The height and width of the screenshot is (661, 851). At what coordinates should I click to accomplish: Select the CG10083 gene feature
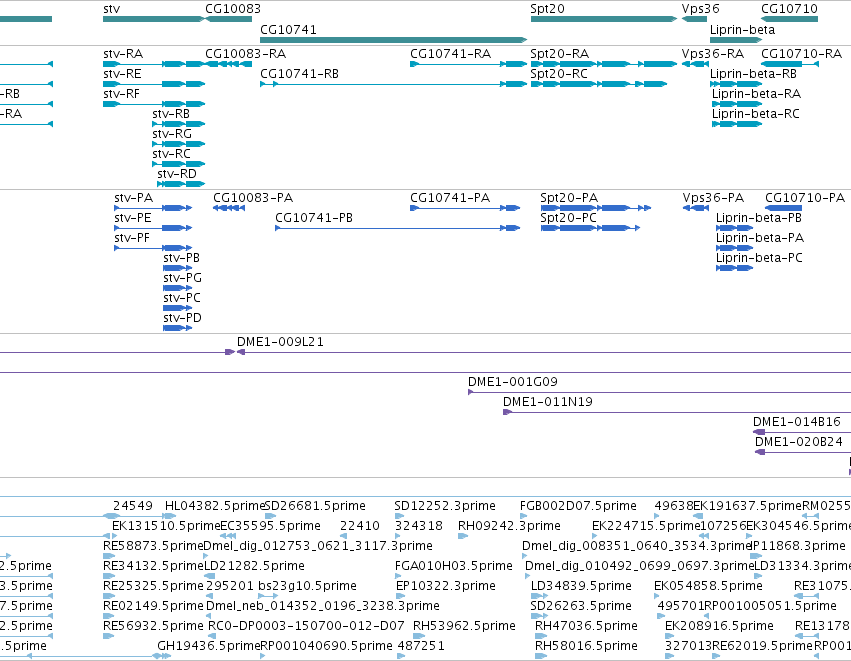pyautogui.click(x=228, y=19)
